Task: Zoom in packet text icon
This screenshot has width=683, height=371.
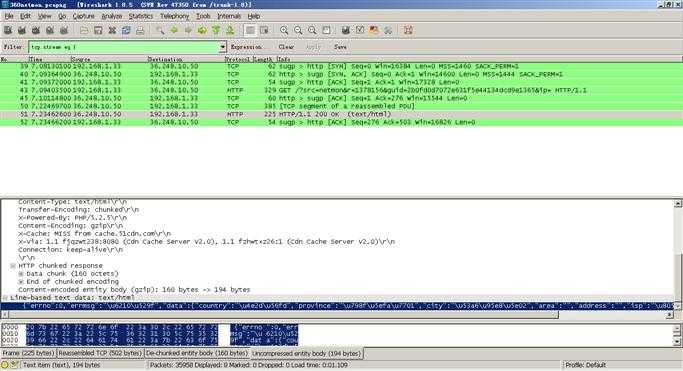Action: coord(284,30)
